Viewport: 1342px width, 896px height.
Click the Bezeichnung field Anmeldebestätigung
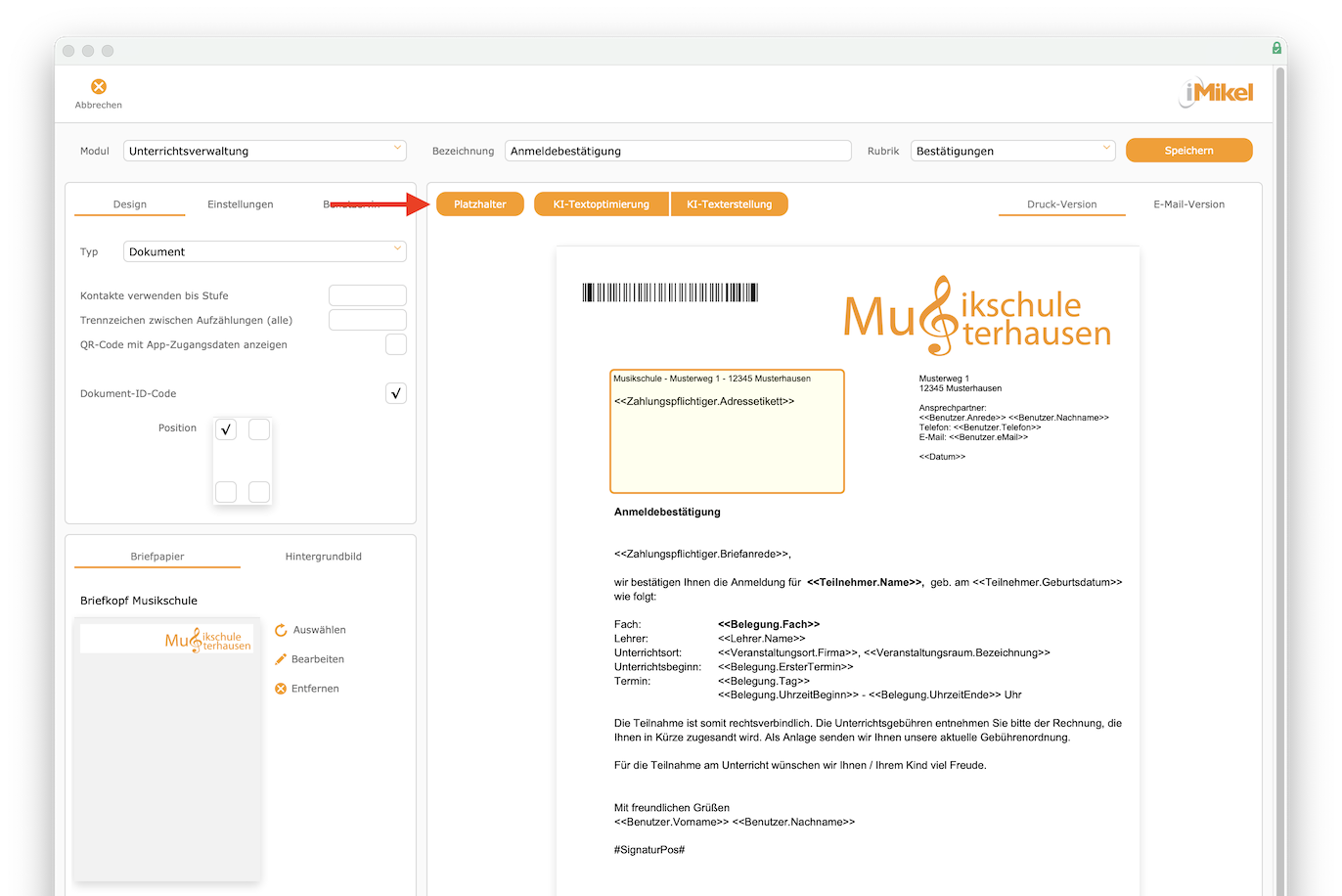click(x=679, y=151)
